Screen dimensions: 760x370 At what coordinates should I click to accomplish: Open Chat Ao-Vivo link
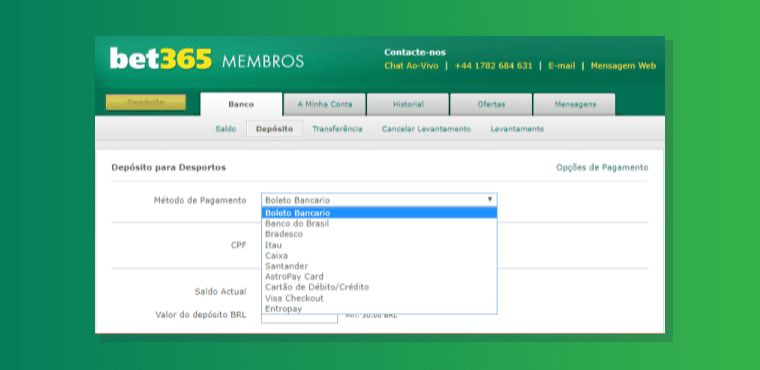pos(411,66)
